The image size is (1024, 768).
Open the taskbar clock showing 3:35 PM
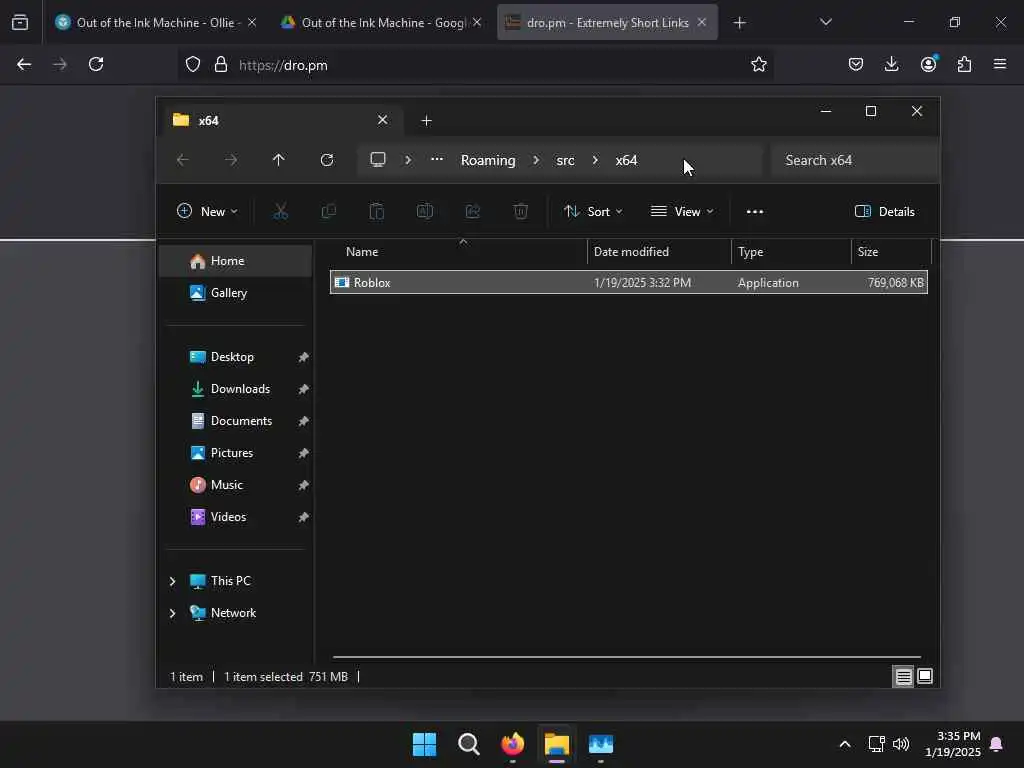pyautogui.click(x=953, y=744)
